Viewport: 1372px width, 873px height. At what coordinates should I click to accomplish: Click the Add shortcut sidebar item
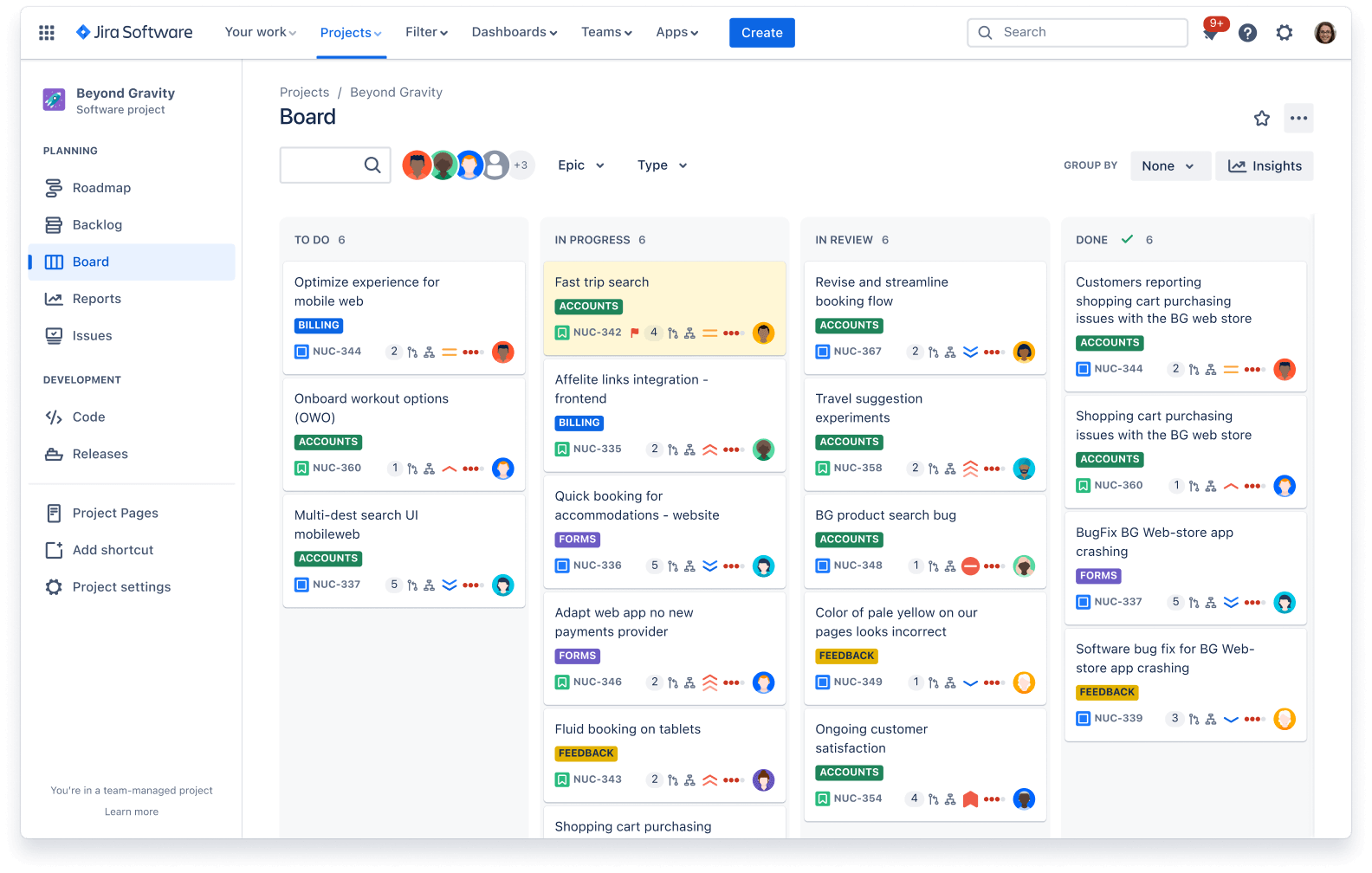pyautogui.click(x=113, y=550)
